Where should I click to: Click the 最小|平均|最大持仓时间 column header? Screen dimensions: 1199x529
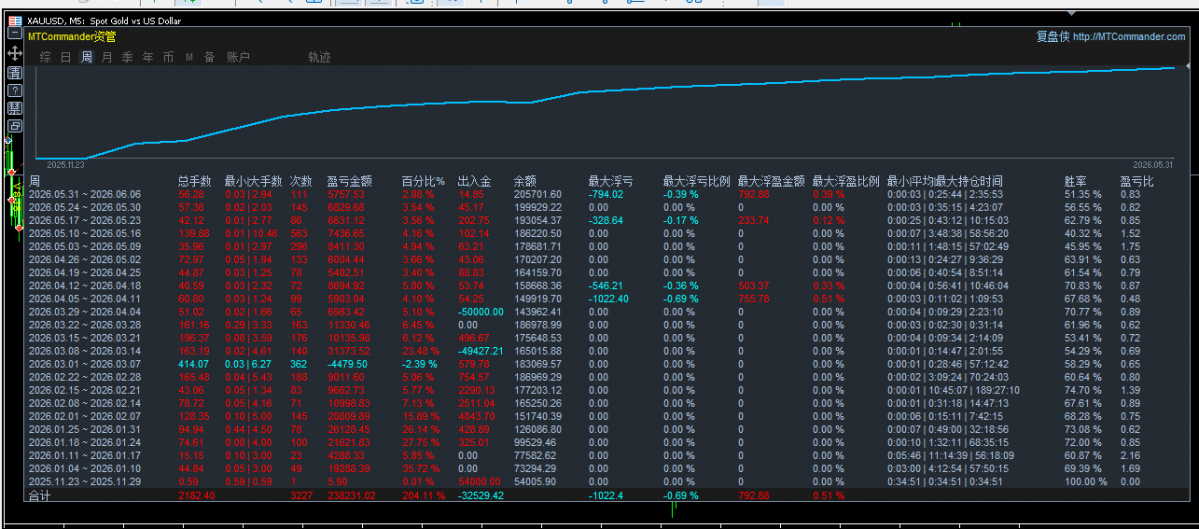945,181
